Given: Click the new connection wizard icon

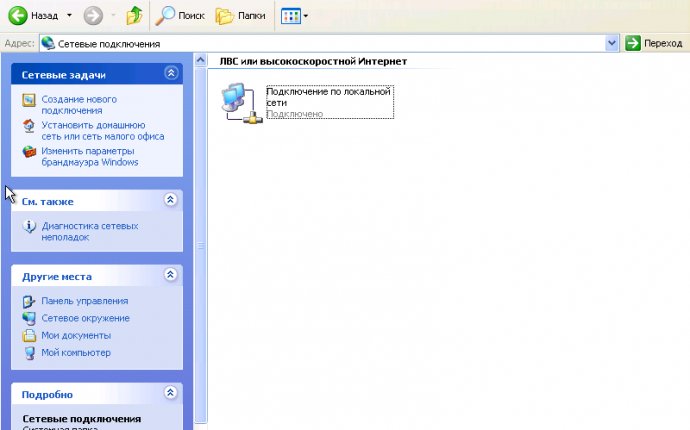Looking at the screenshot, I should (x=29, y=100).
